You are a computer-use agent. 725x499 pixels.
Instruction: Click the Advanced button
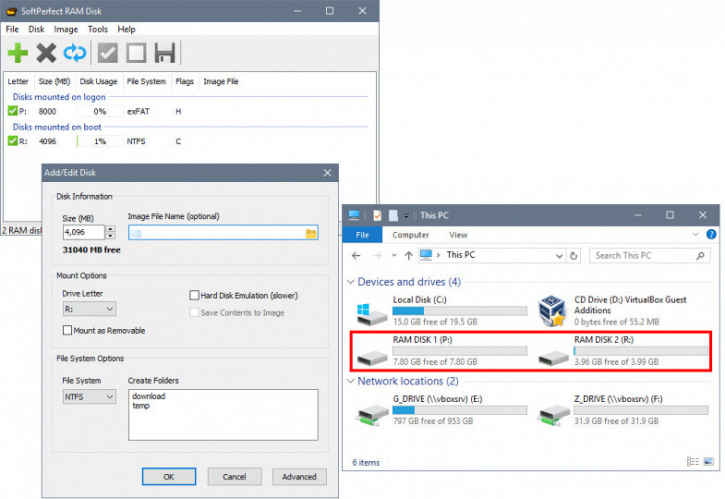point(299,476)
